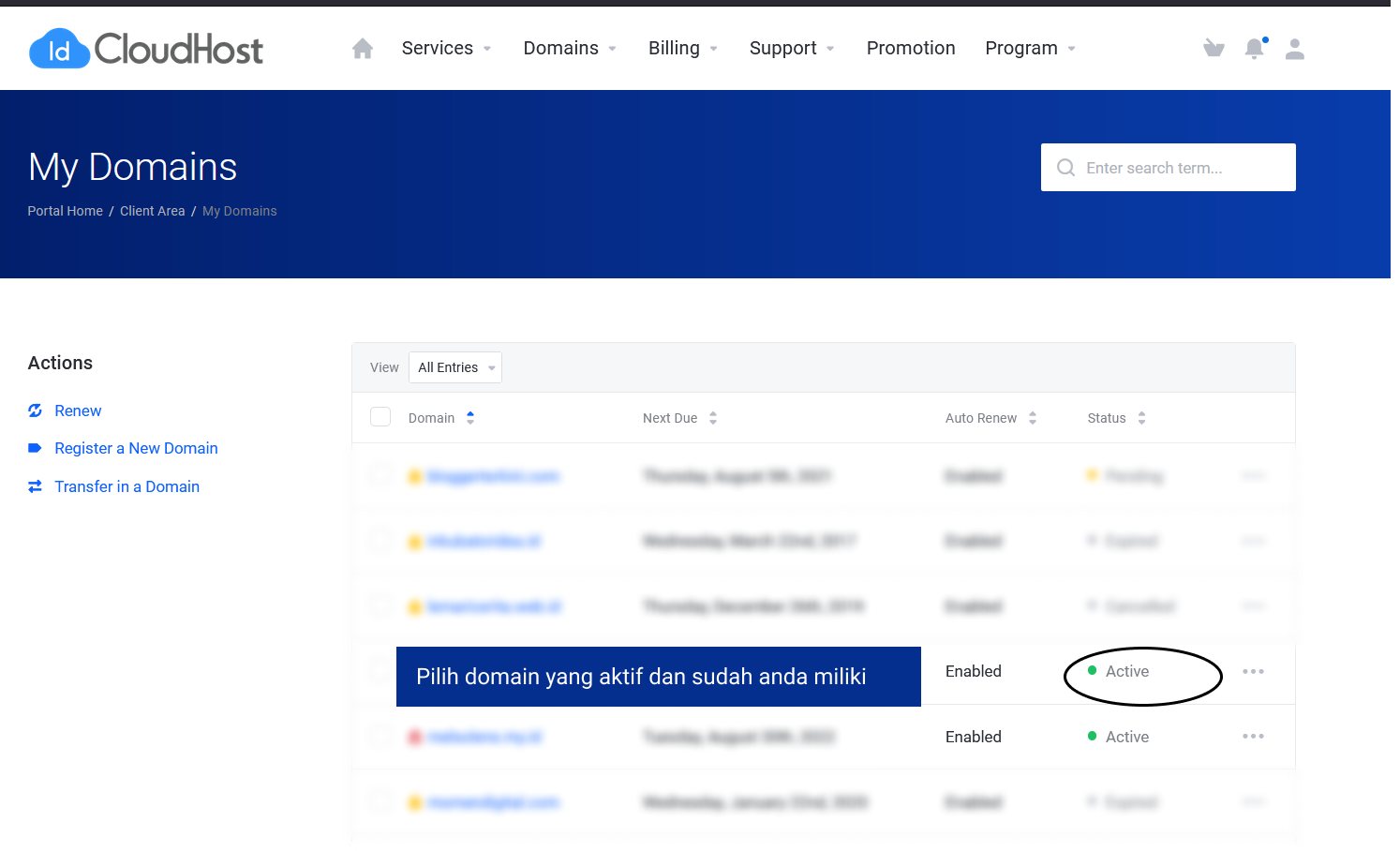Click the Transfer in a Domain link
Viewport: 1400px width, 851px height.
[127, 486]
